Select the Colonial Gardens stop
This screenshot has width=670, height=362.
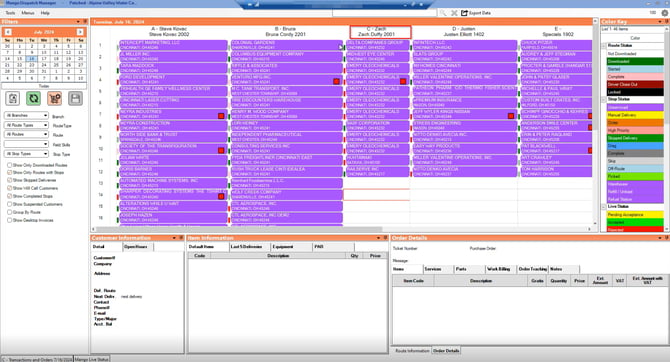(286, 45)
